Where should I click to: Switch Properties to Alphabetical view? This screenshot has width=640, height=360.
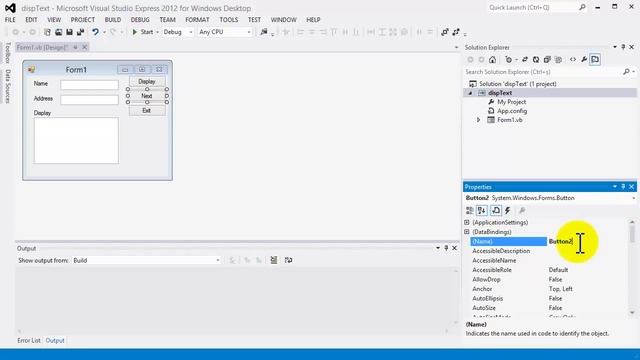(482, 211)
